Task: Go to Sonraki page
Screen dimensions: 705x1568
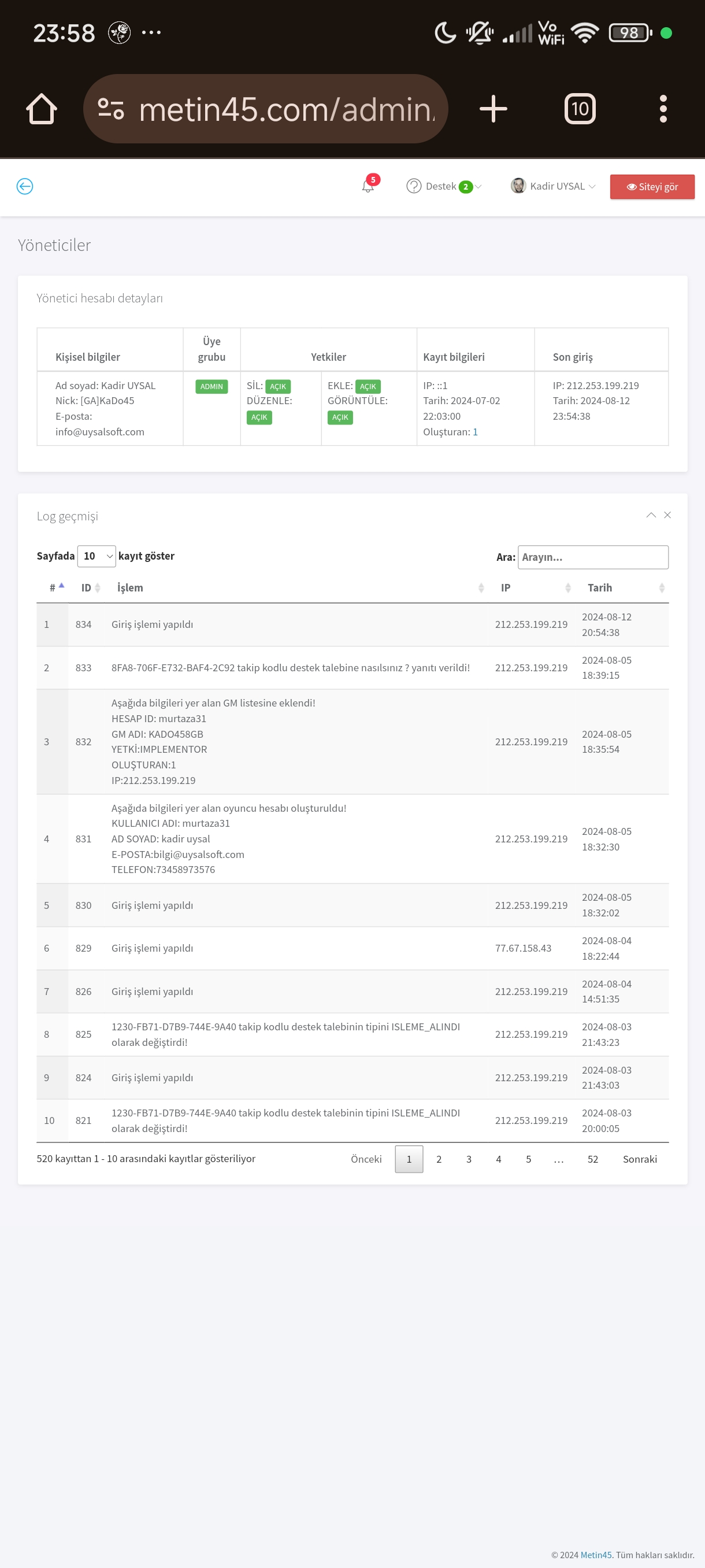Action: click(639, 1159)
